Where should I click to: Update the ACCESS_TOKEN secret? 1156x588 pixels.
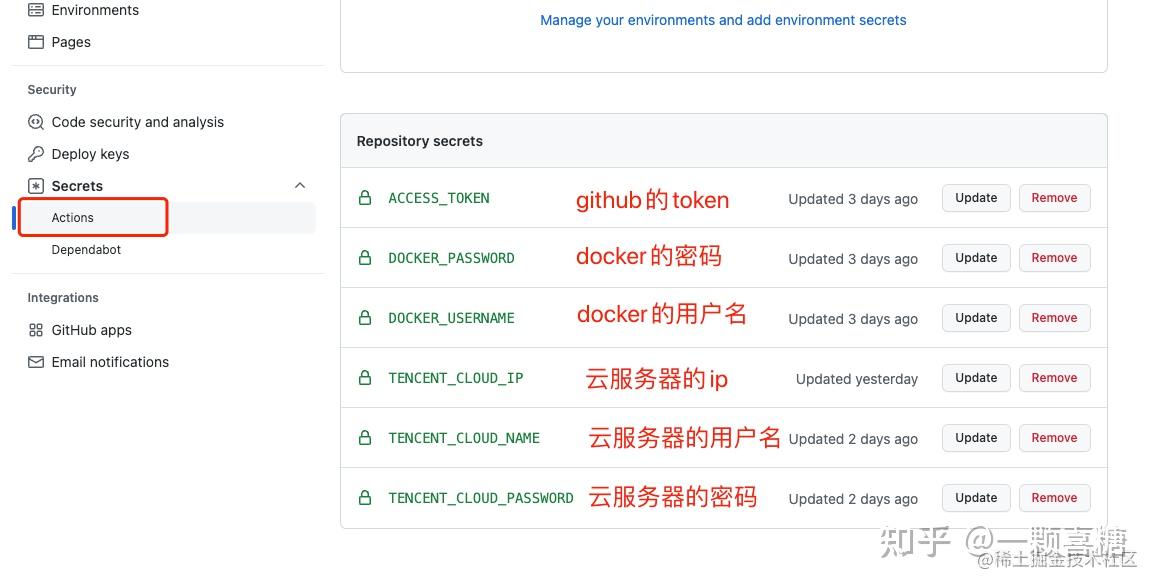click(975, 198)
